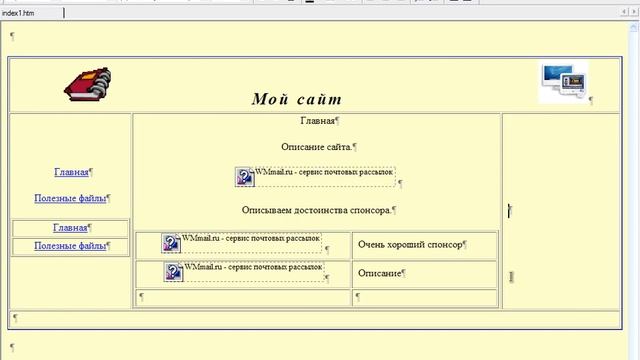
Task: Click the 'Описание сайта.' text
Action: (316, 147)
